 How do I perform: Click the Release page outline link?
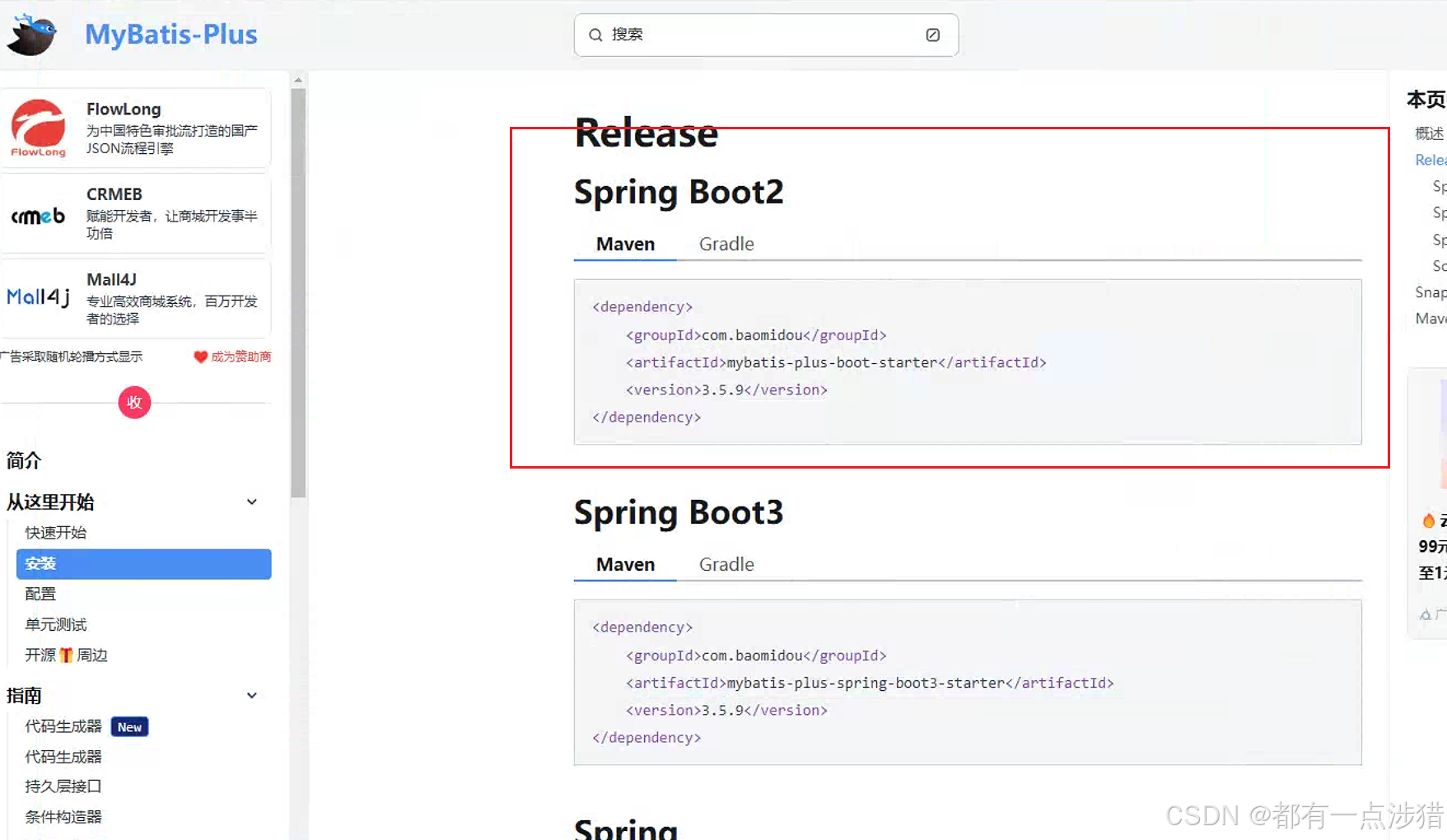pyautogui.click(x=1431, y=160)
